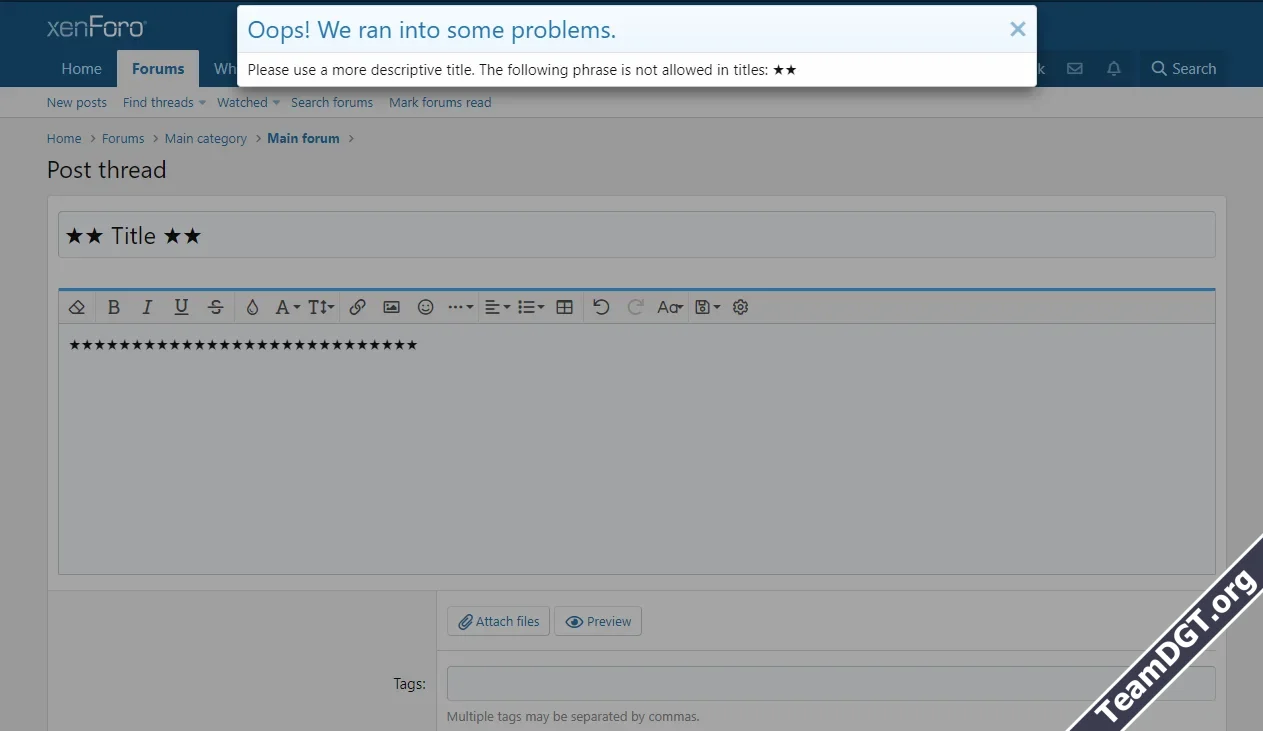This screenshot has width=1263, height=731.
Task: Select the underline tool
Action: (x=181, y=307)
